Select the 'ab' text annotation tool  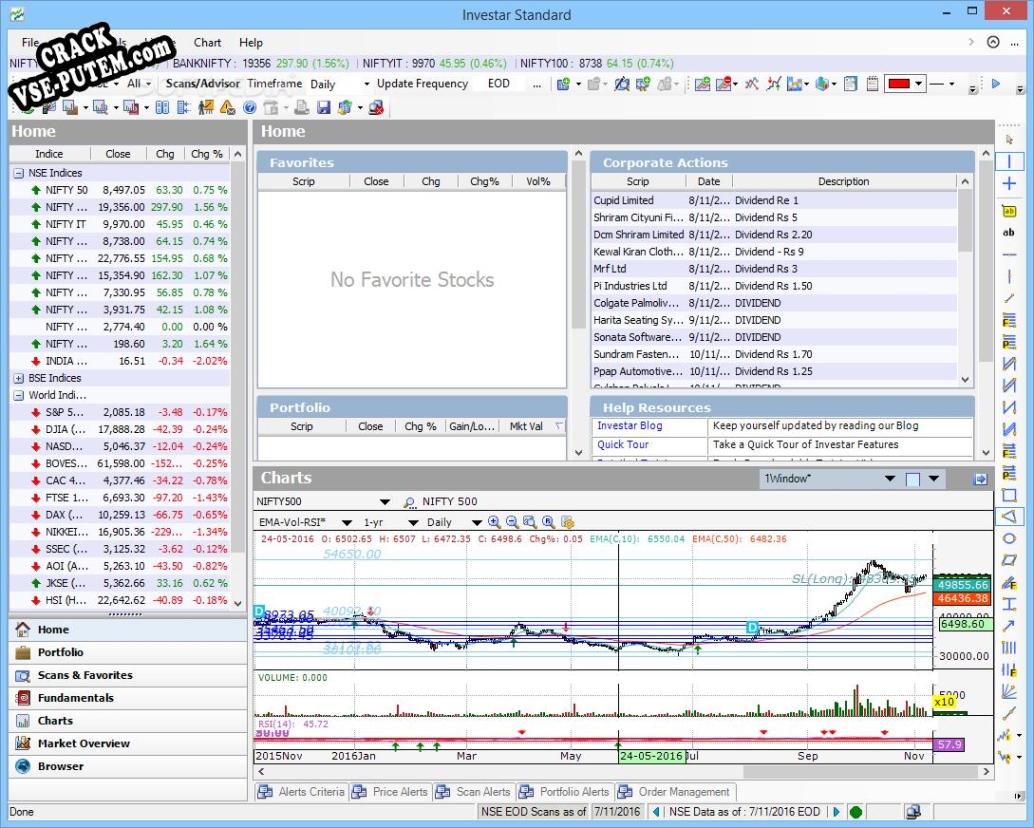tap(1009, 232)
